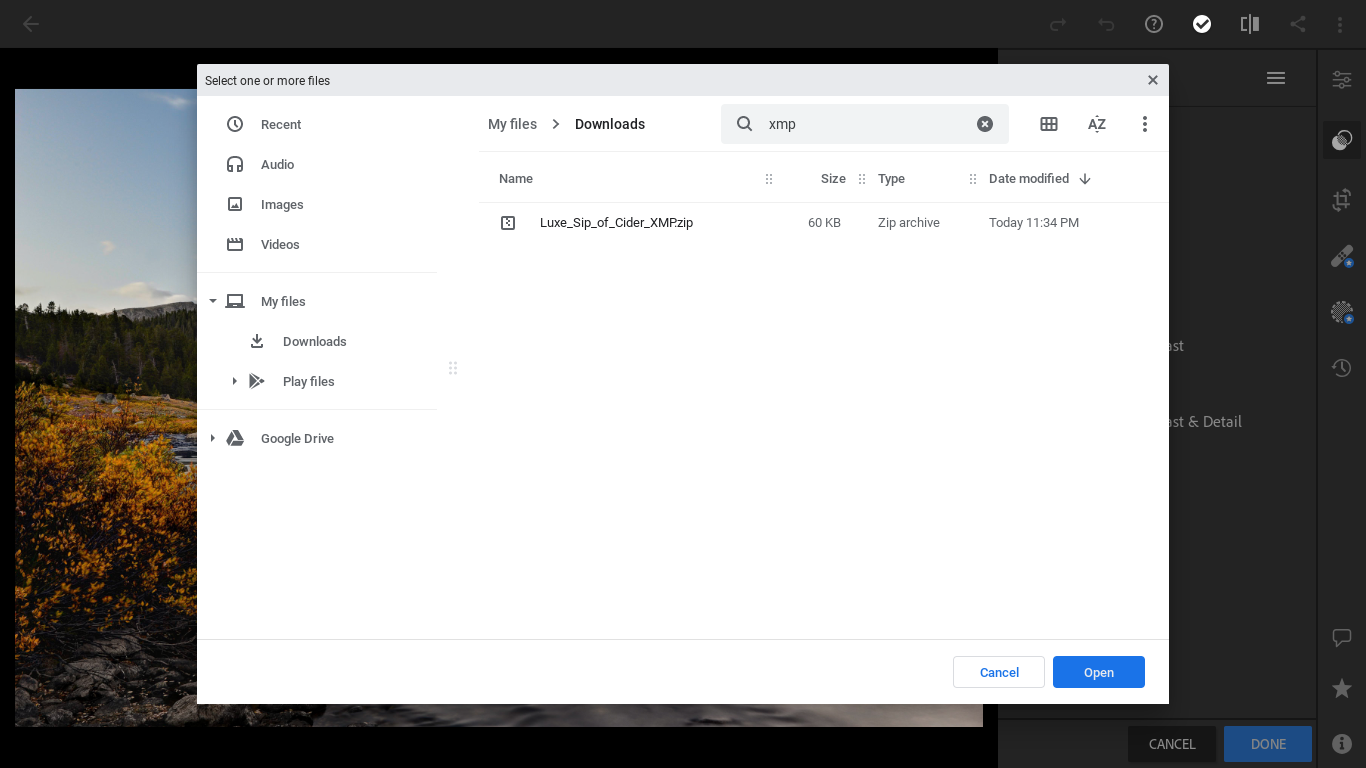Select the healing brush tool
Image resolution: width=1366 pixels, height=768 pixels.
1341,257
